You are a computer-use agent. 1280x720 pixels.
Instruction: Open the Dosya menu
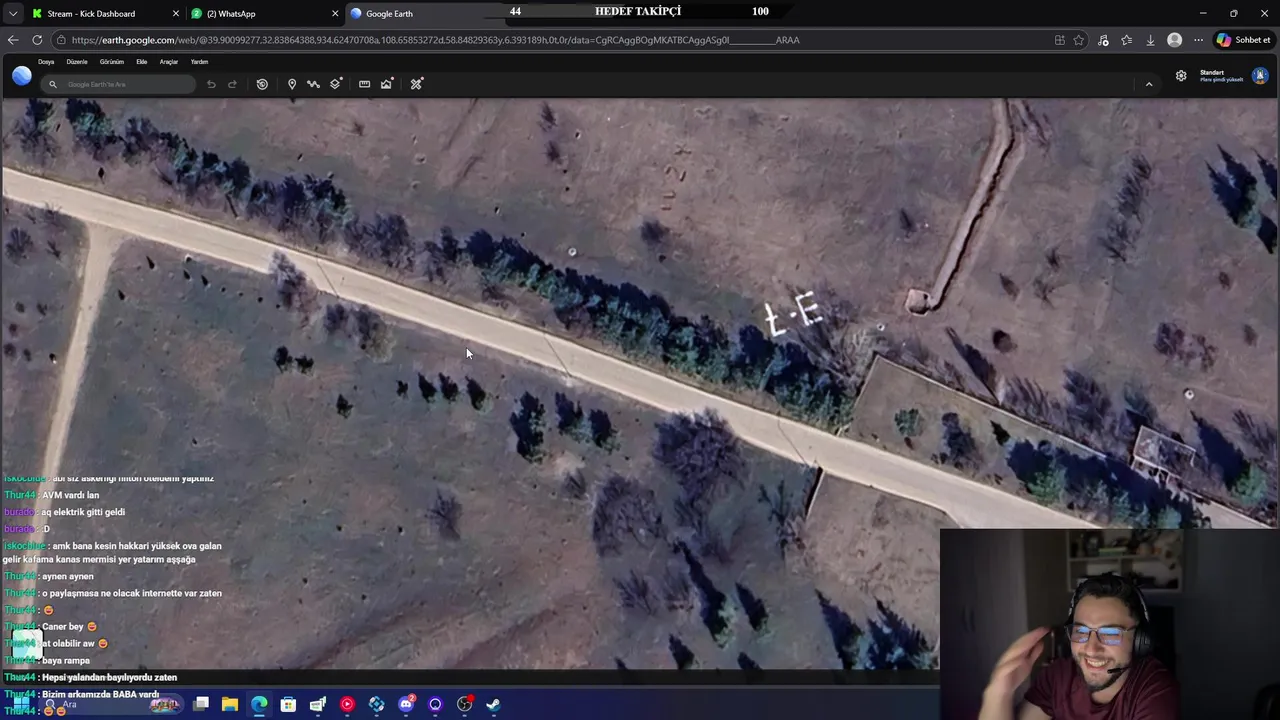[46, 62]
